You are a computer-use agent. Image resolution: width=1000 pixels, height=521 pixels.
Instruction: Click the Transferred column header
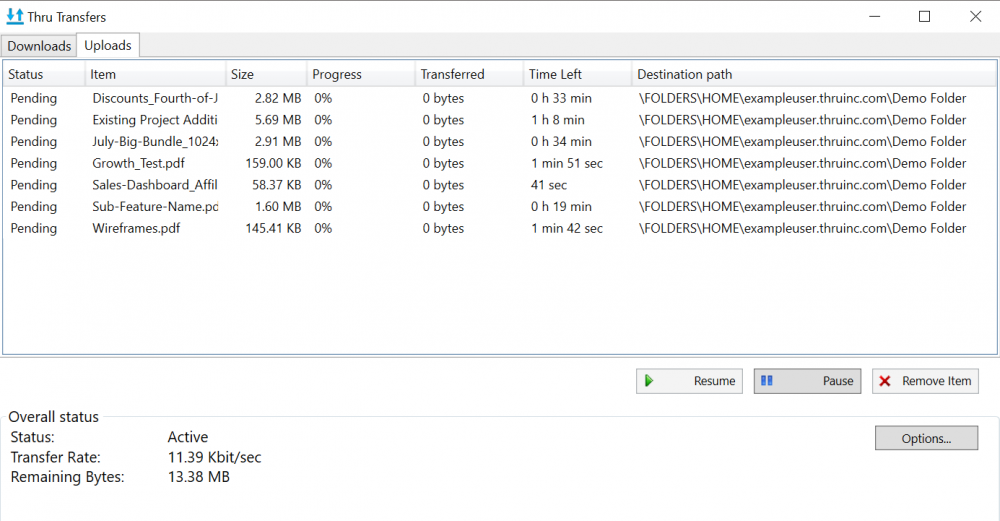[452, 74]
